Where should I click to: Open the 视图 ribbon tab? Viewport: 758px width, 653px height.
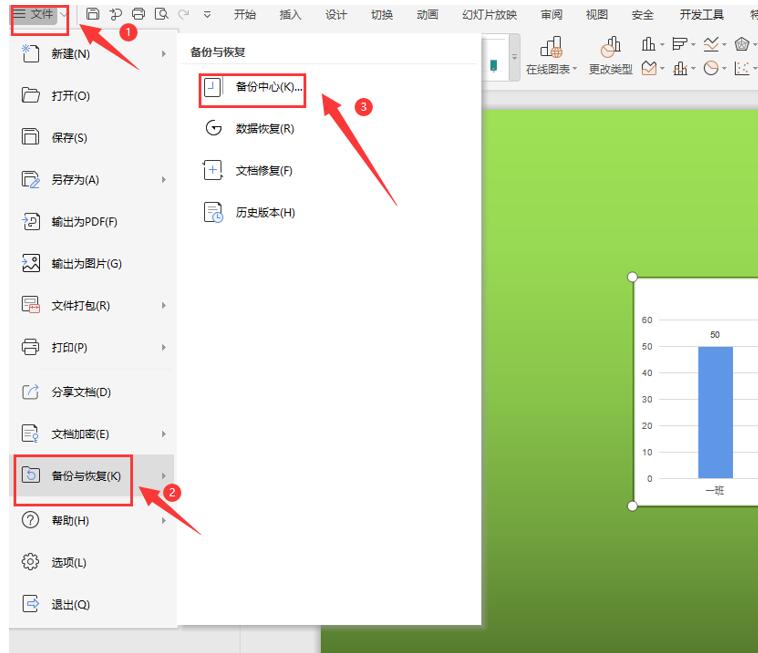(x=597, y=15)
